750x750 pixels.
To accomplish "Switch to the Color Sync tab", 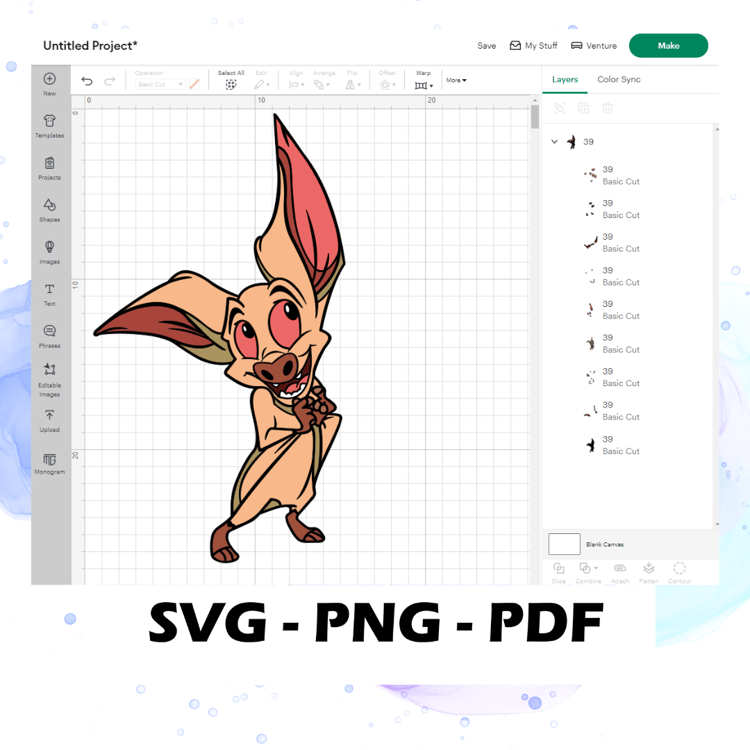I will point(618,79).
